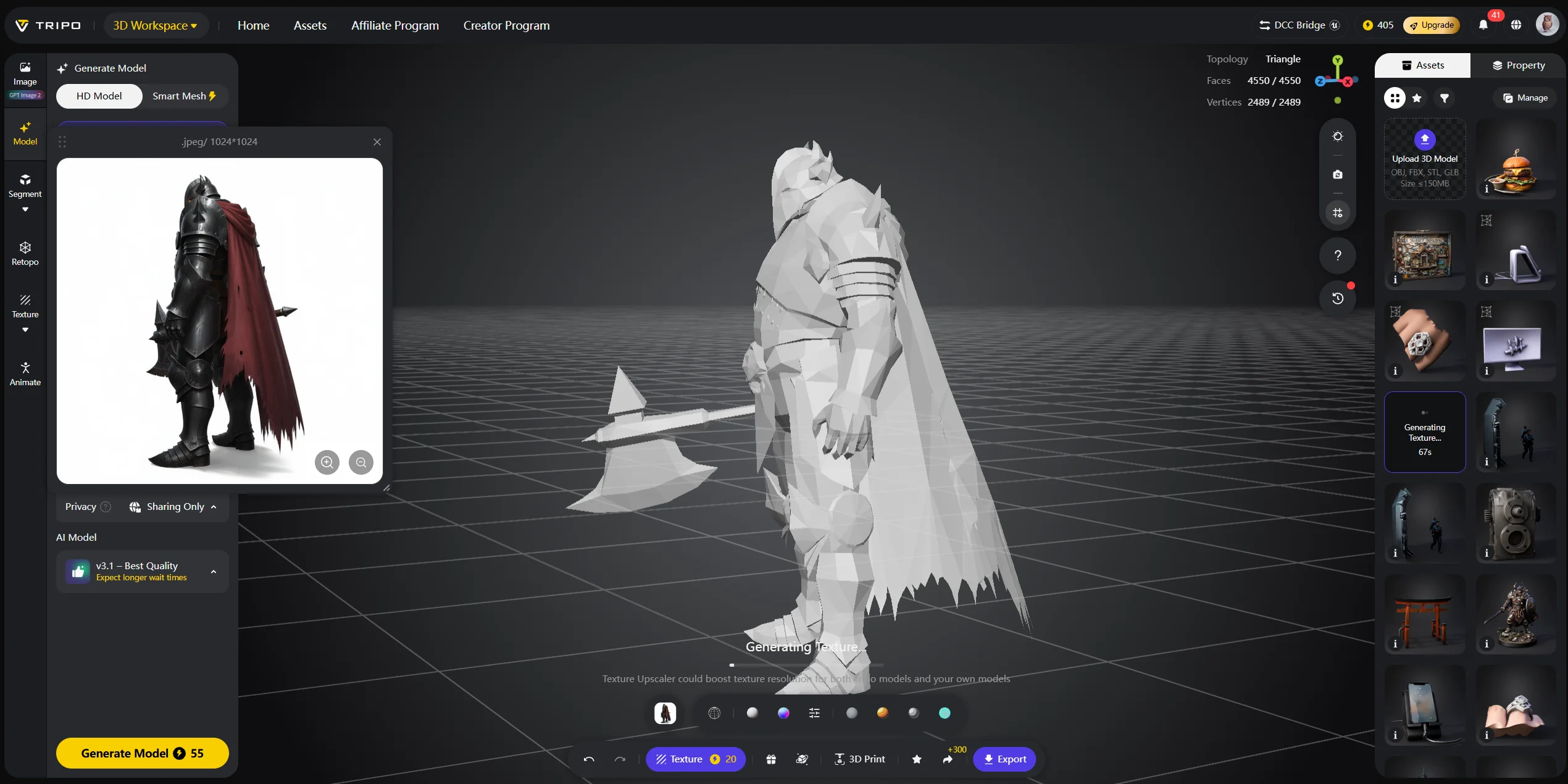Switch to the Property panel tab
Viewport: 1568px width, 784px height.
(x=1518, y=65)
